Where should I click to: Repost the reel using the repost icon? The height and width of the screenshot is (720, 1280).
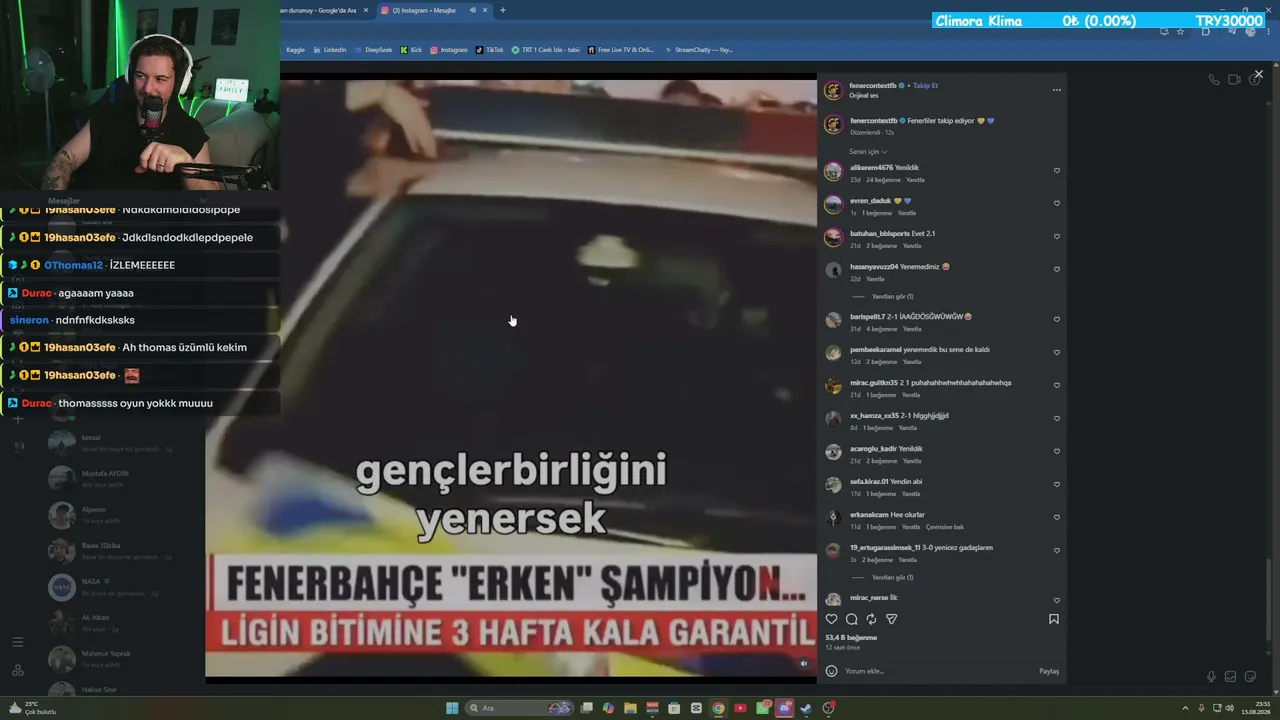(x=871, y=619)
